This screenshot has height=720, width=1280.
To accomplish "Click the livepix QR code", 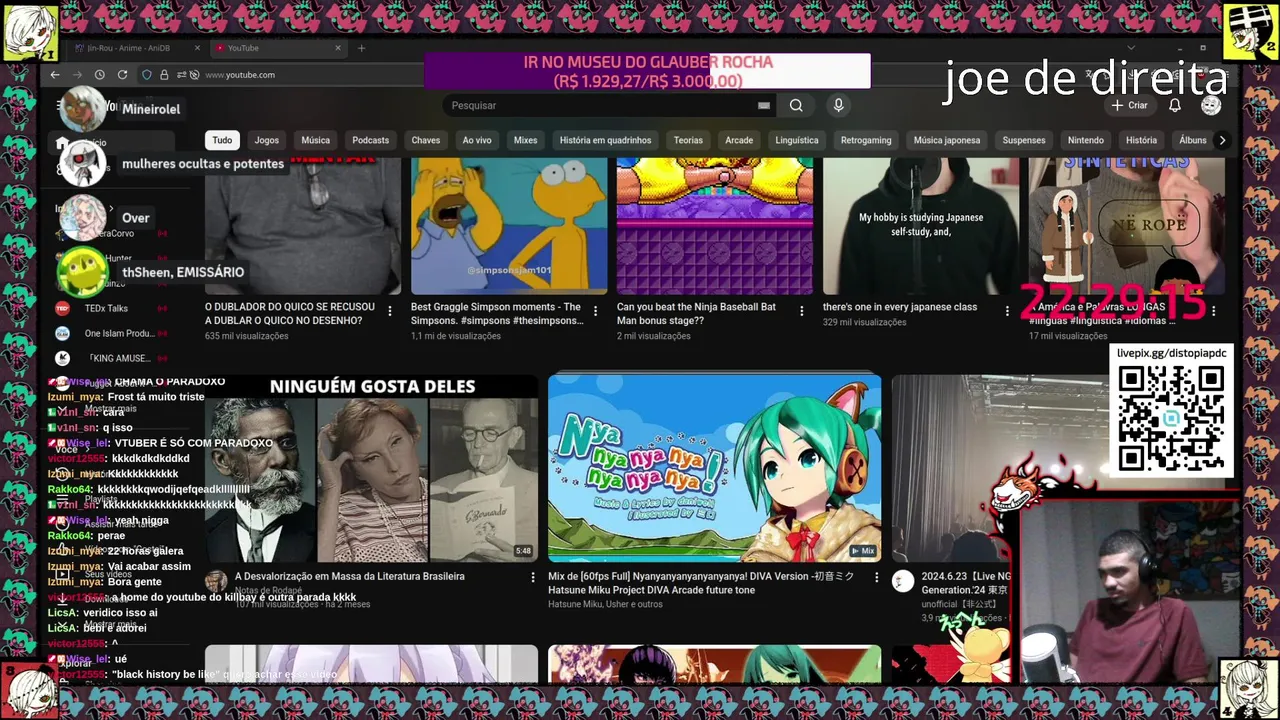I will (x=1171, y=419).
